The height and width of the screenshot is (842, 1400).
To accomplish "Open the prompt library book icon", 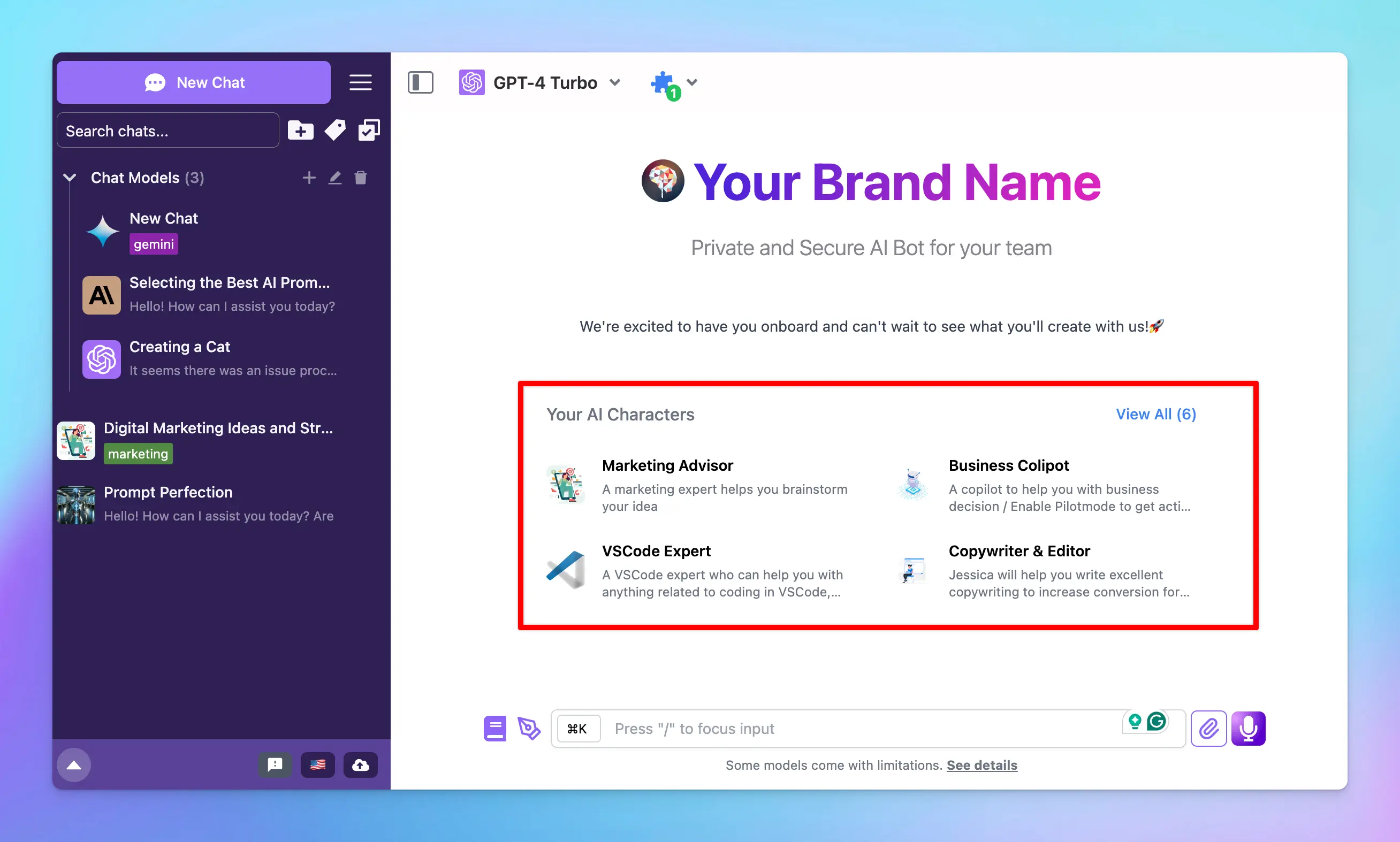I will click(494, 728).
